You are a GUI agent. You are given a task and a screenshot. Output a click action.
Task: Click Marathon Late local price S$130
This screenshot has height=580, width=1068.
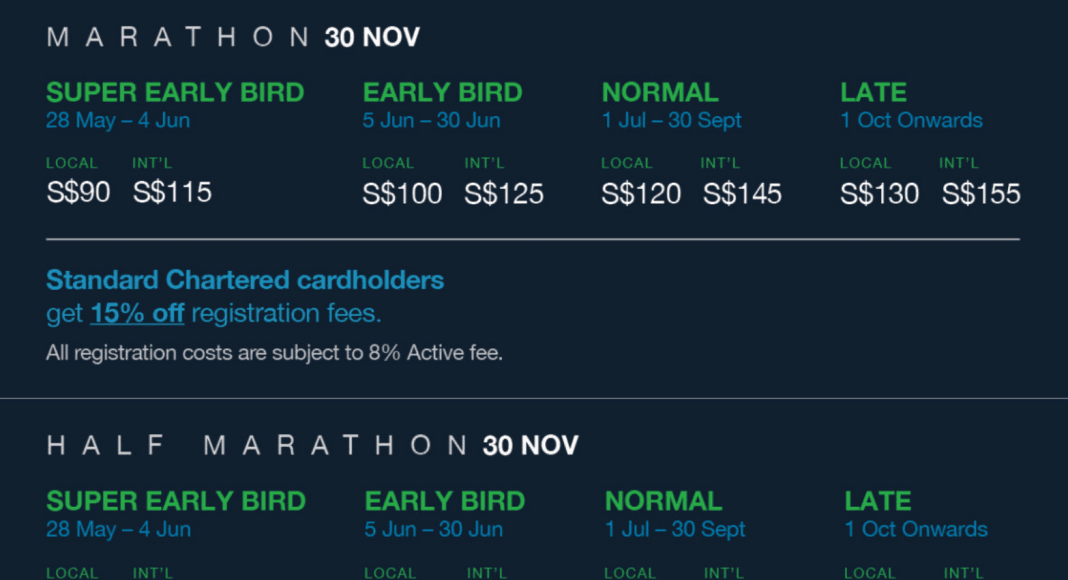[879, 194]
